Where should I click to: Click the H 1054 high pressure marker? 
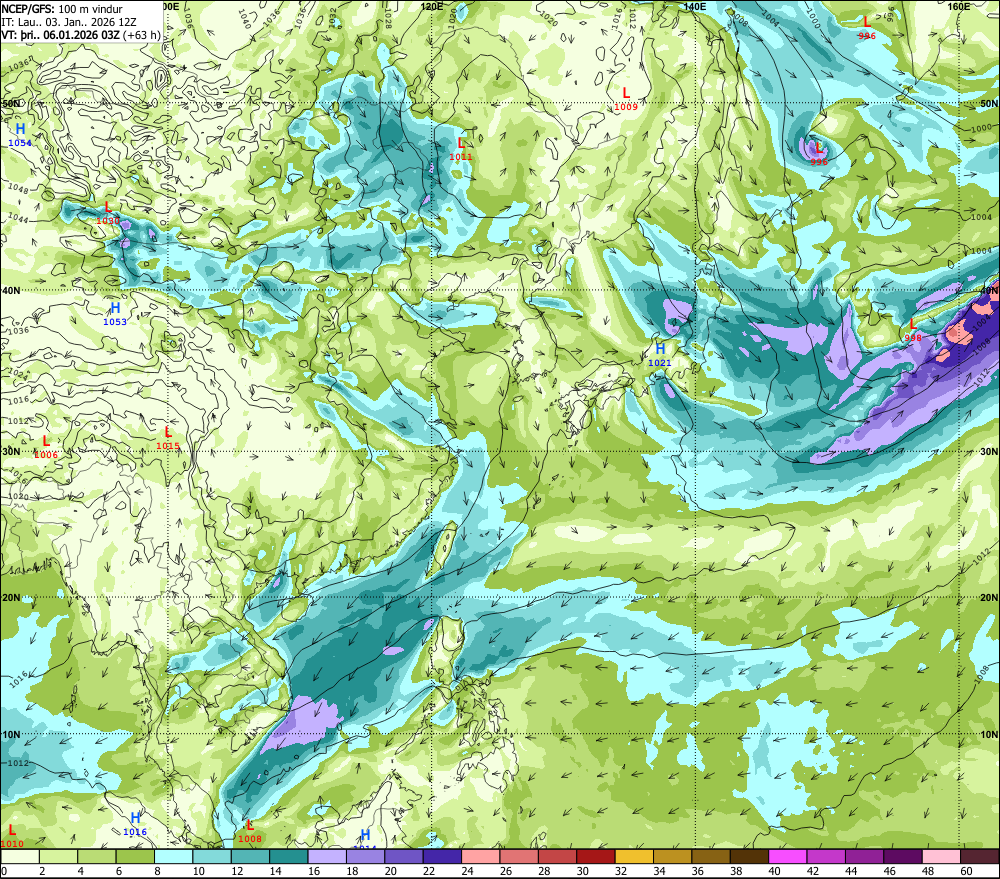click(x=20, y=135)
